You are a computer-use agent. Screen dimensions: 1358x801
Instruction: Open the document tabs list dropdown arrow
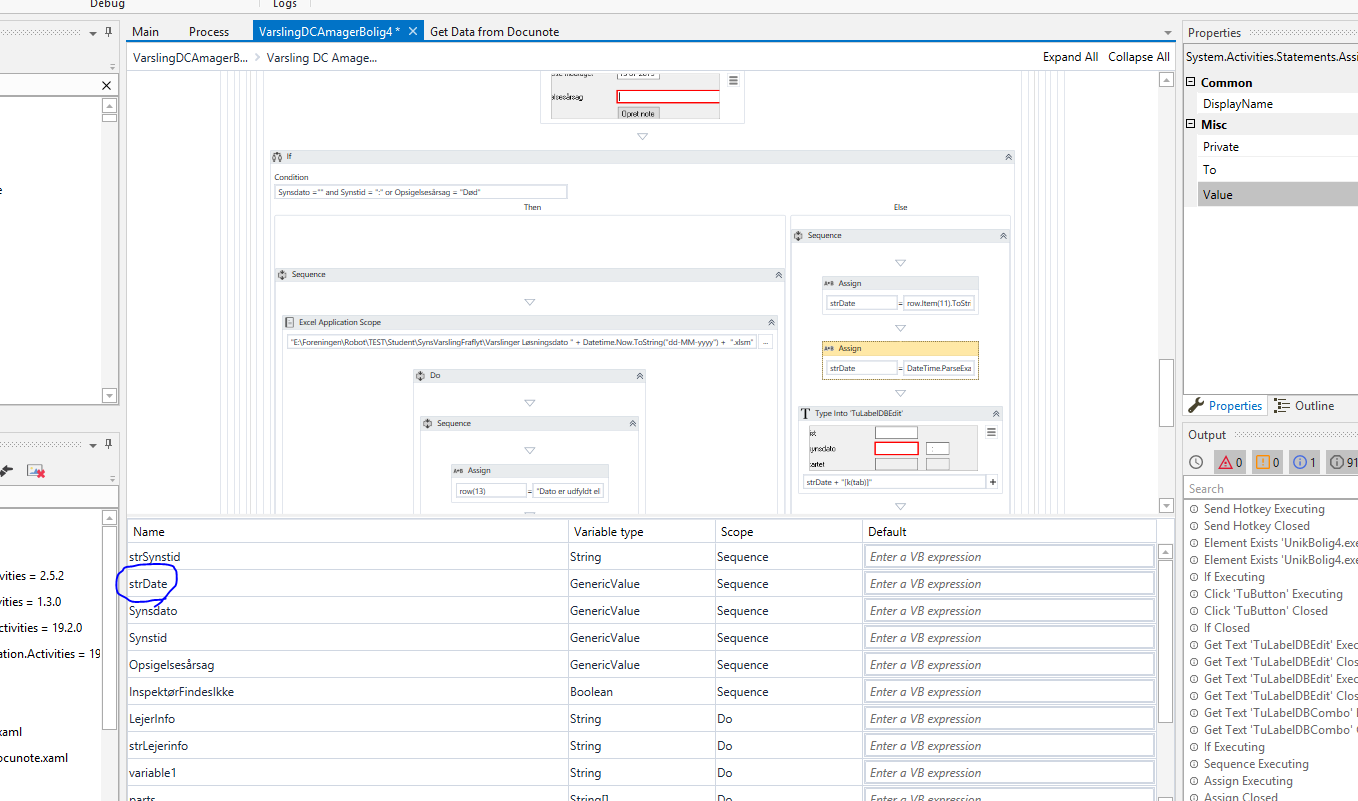pos(1167,33)
